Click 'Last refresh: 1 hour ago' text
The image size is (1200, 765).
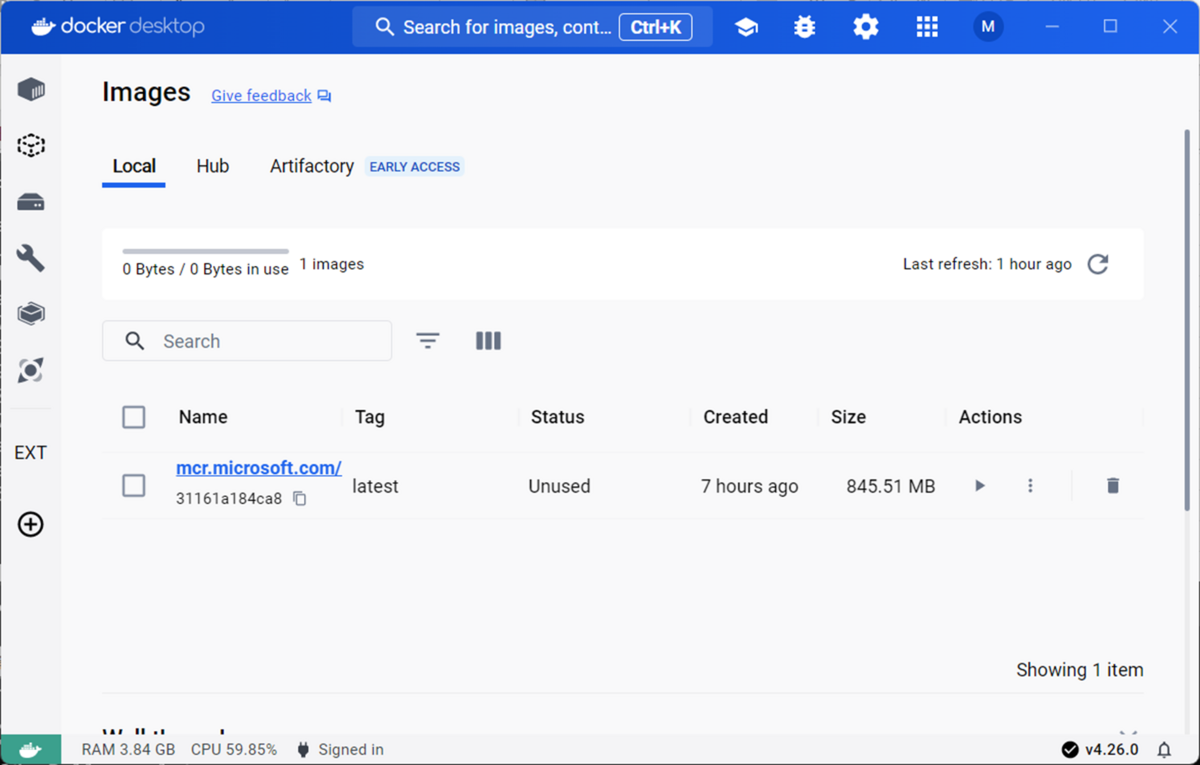[x=987, y=264]
